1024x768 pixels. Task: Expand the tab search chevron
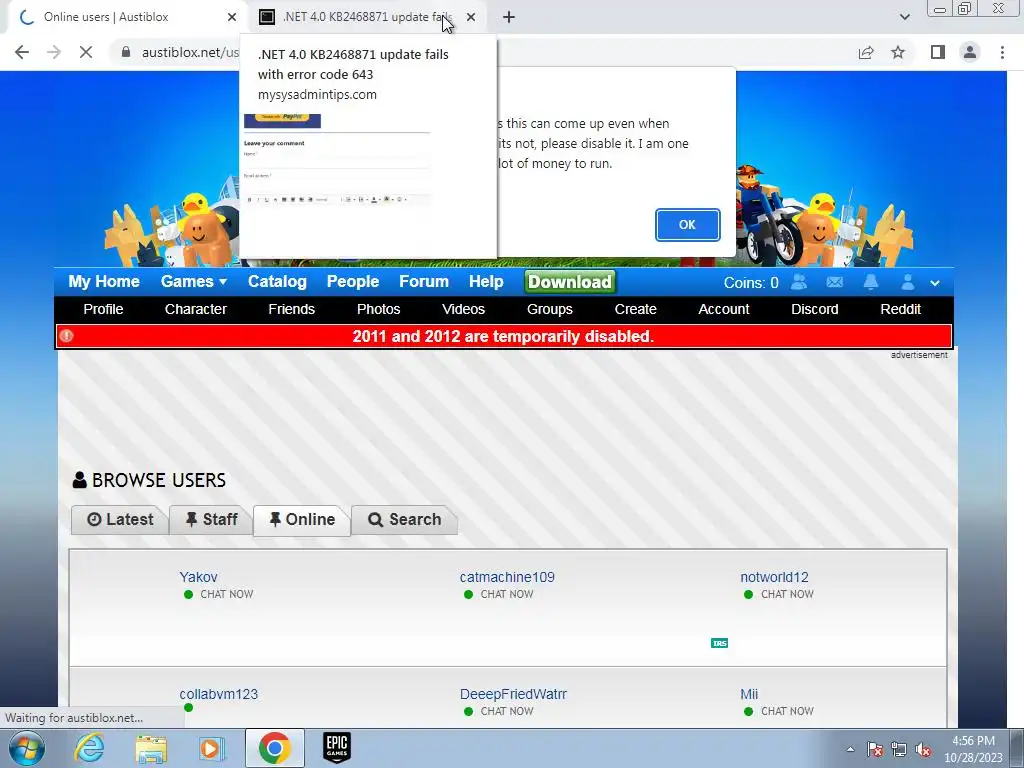point(904,17)
